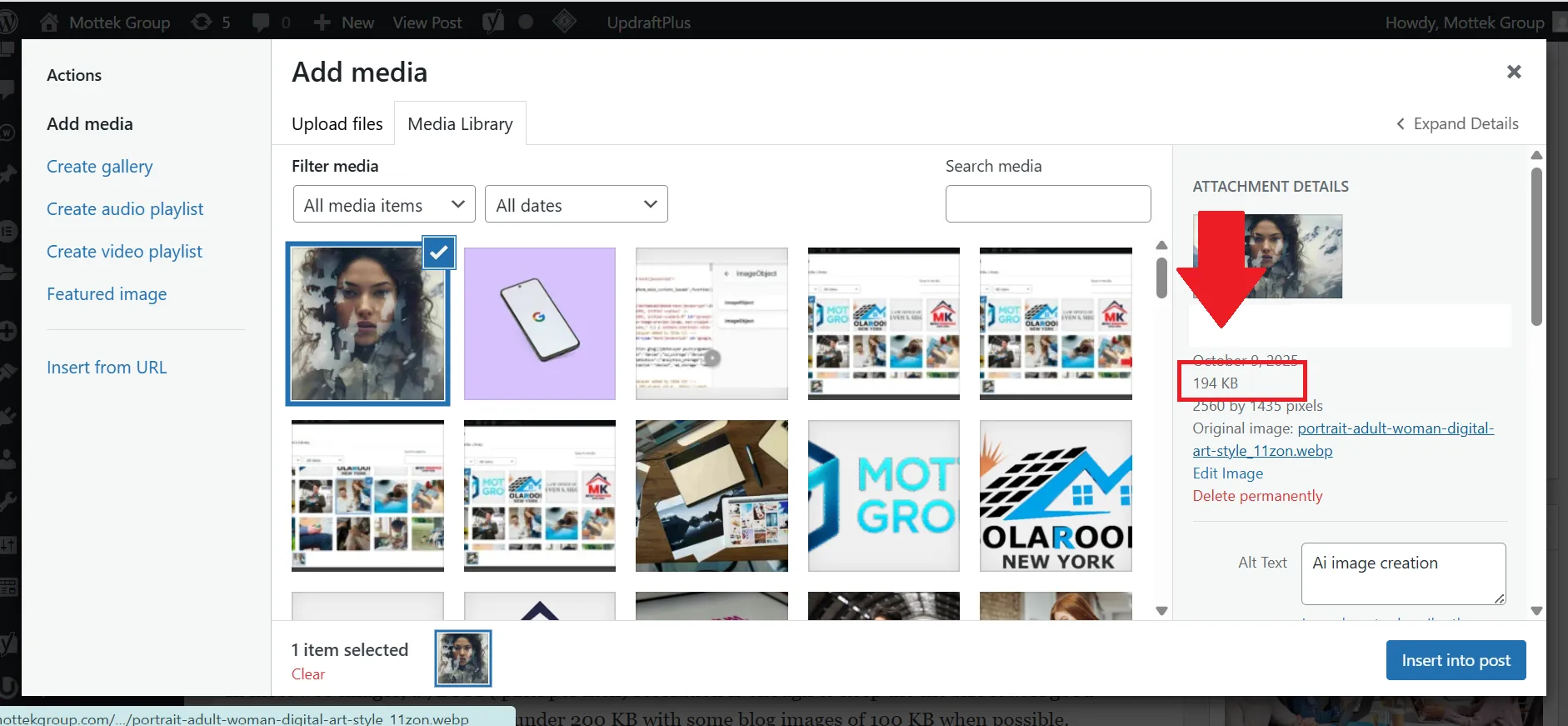Open the All media items dropdown
Viewport: 1568px width, 726px height.
(x=384, y=204)
